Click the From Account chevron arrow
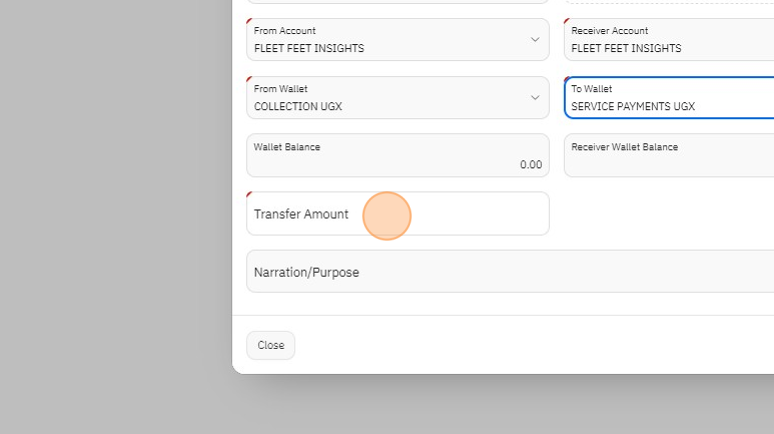Viewport: 774px width, 434px height. coord(535,40)
